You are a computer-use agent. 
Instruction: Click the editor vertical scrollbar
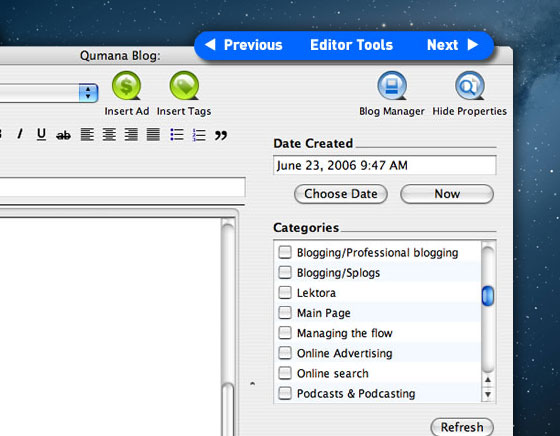pyautogui.click(x=228, y=327)
